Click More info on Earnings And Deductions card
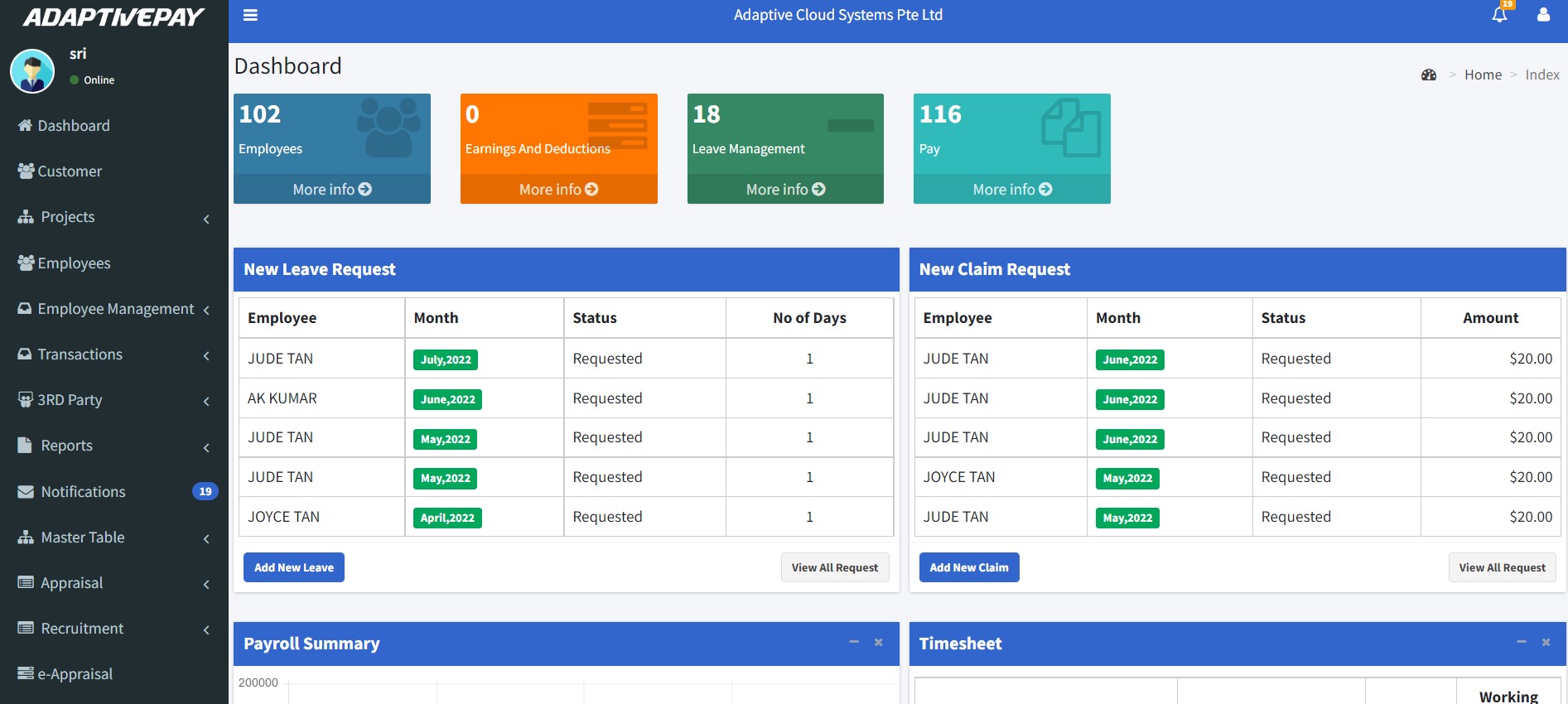This screenshot has width=1568, height=704. click(x=559, y=189)
